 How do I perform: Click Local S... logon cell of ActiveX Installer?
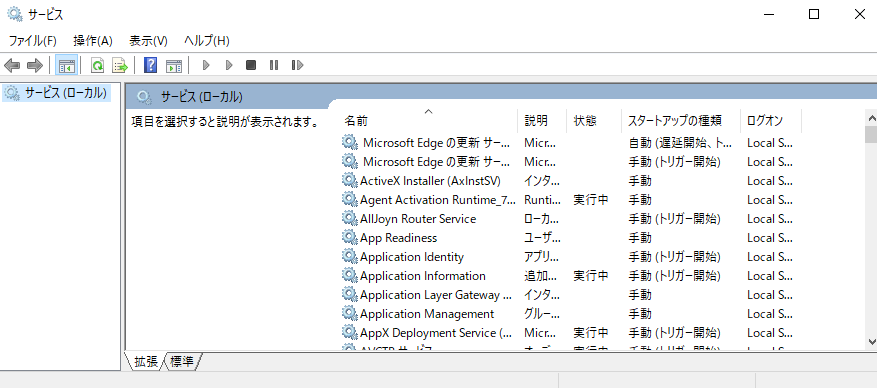[770, 181]
